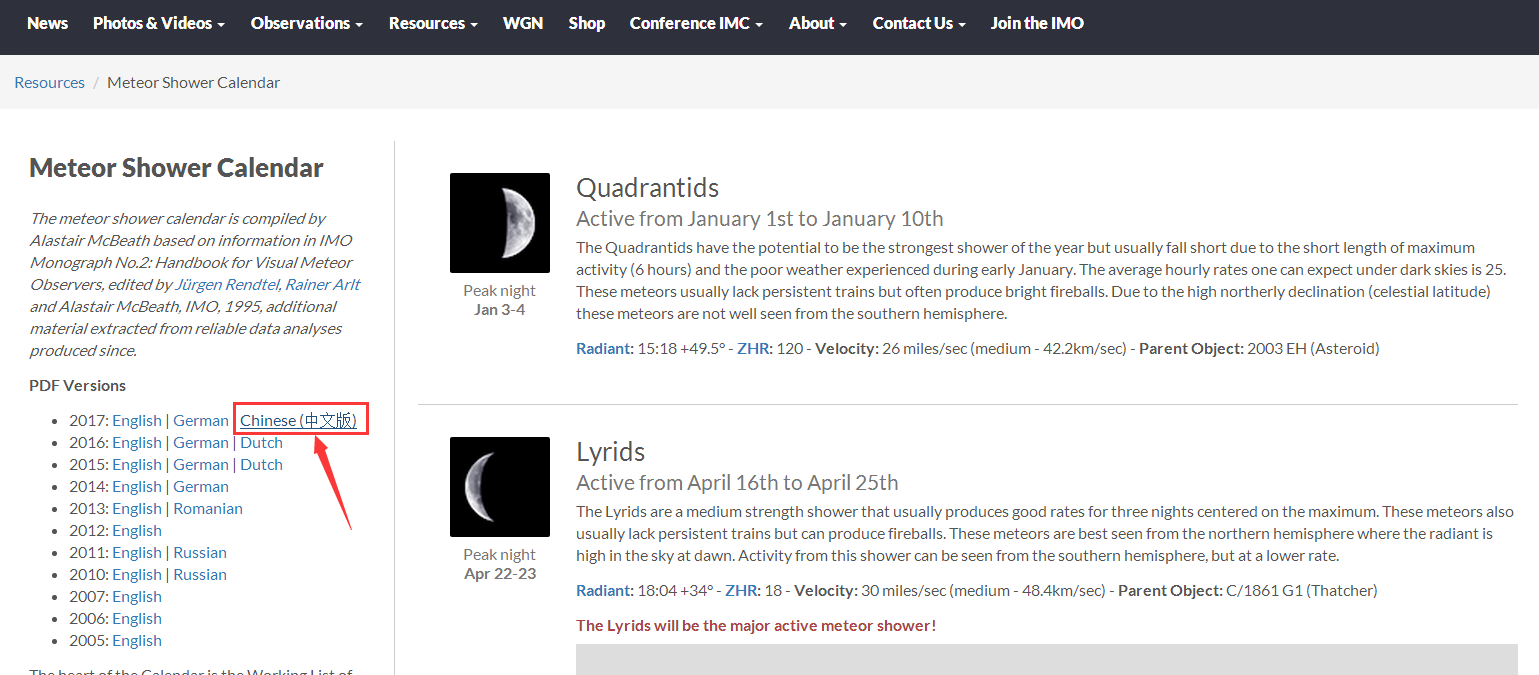Open the 2015 German PDF

tap(201, 464)
